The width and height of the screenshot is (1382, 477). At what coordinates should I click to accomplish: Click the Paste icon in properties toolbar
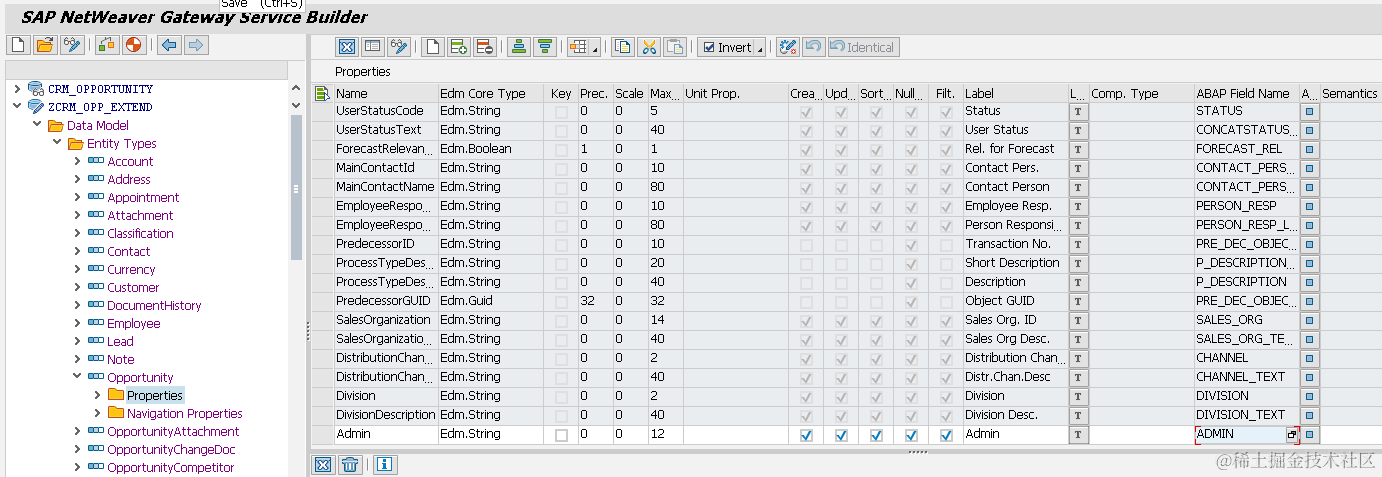675,47
